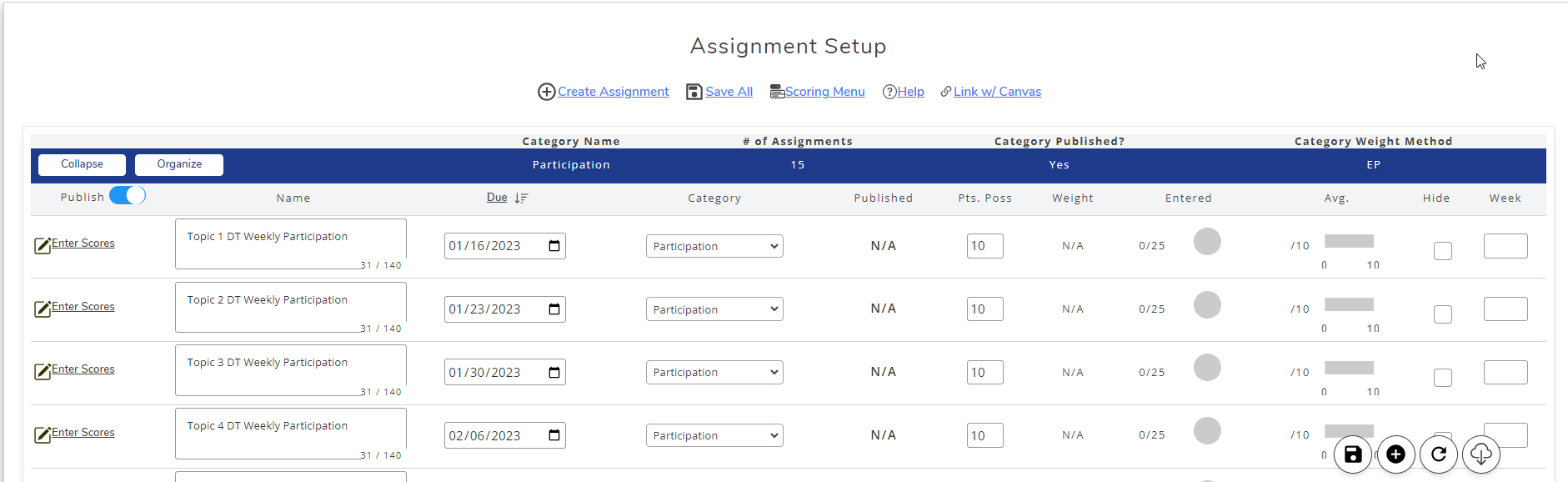This screenshot has width=1568, height=482.
Task: Open Enter Scores for Topic 1
Action: [x=83, y=244]
